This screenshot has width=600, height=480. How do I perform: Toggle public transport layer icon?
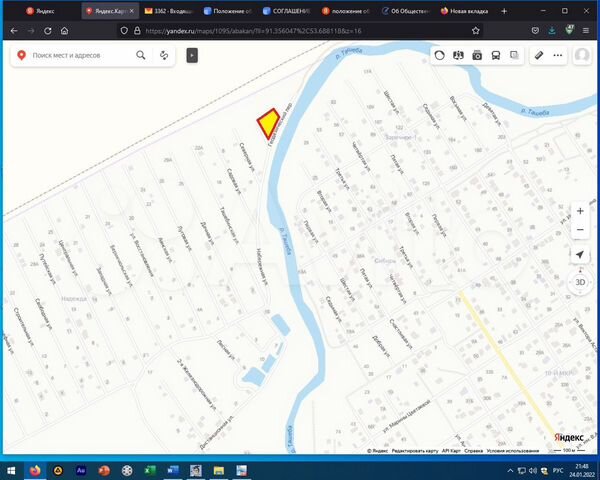[x=497, y=56]
